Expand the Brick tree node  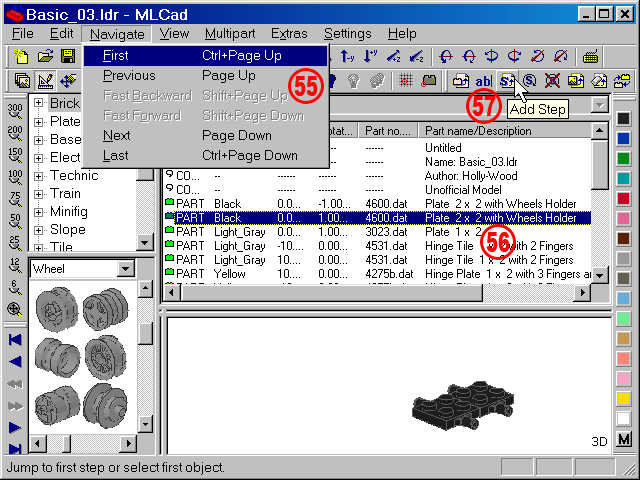[38, 103]
